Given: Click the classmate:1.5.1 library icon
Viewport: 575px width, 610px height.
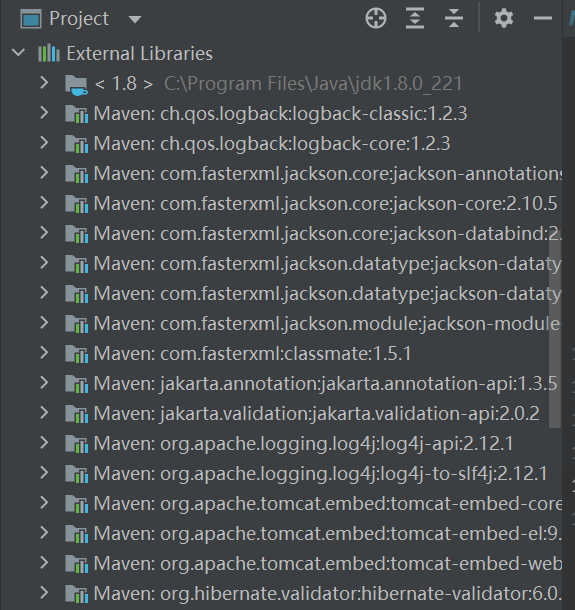Looking at the screenshot, I should (x=76, y=354).
